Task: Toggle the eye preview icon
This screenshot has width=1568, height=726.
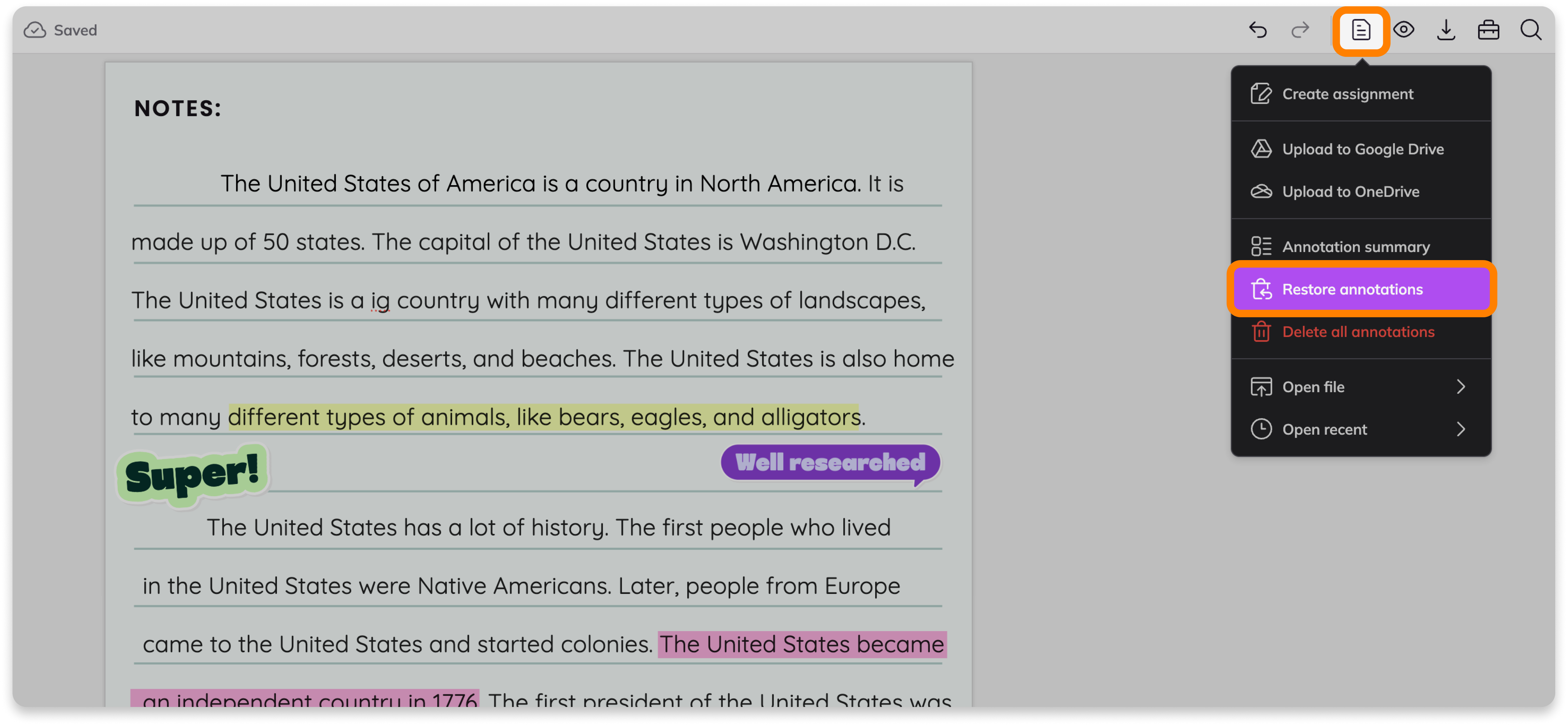Action: pyautogui.click(x=1403, y=30)
